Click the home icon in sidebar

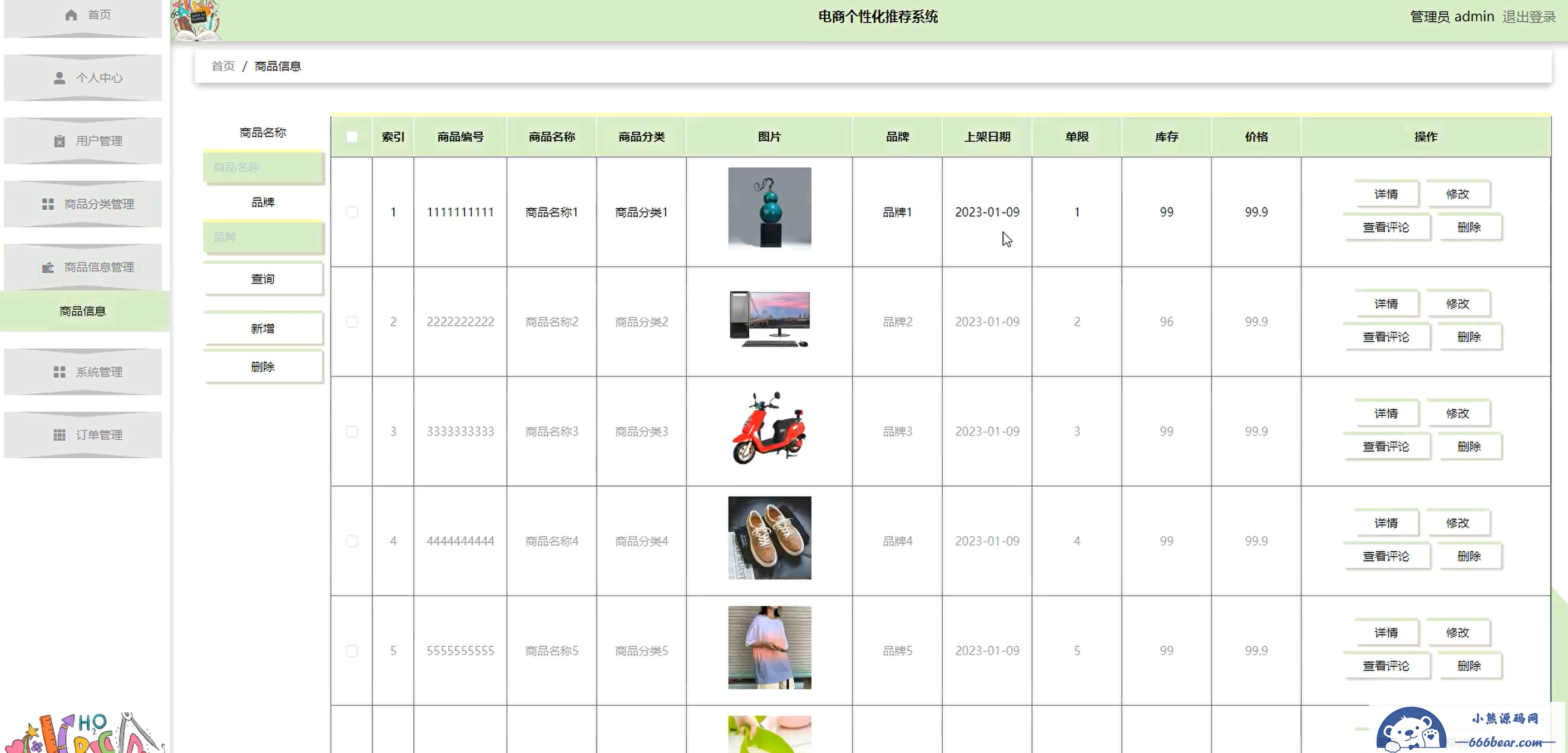pos(71,14)
